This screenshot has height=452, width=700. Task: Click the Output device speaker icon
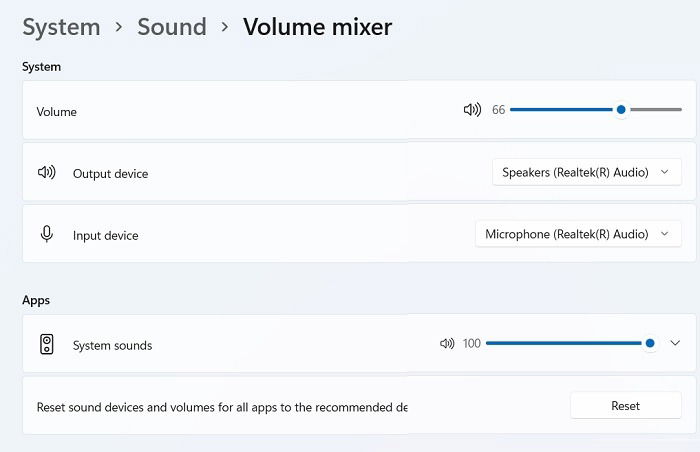(46, 172)
